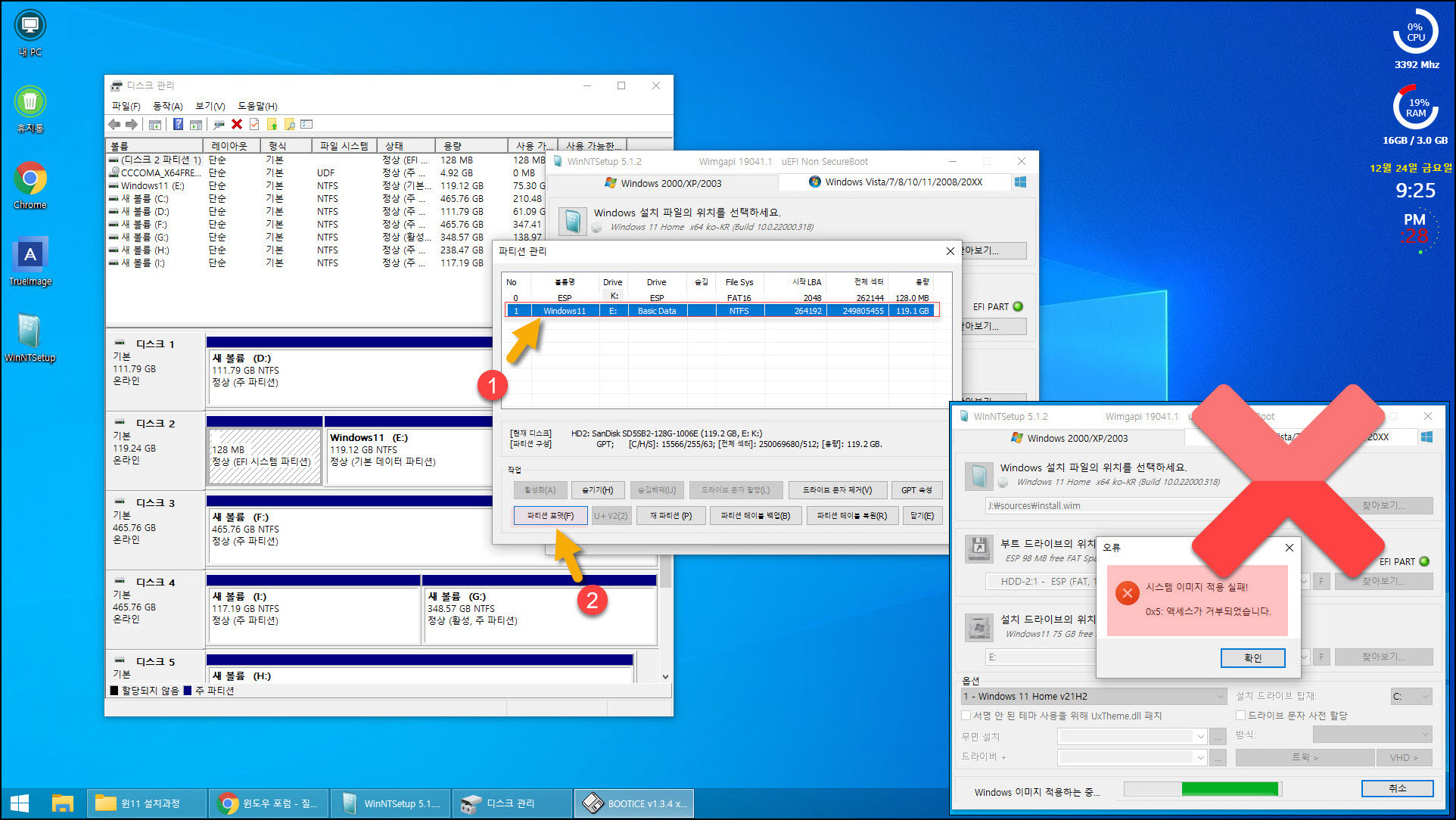Image resolution: width=1456 pixels, height=820 pixels.
Task: Click the Windows Start button
Action: pyautogui.click(x=20, y=803)
